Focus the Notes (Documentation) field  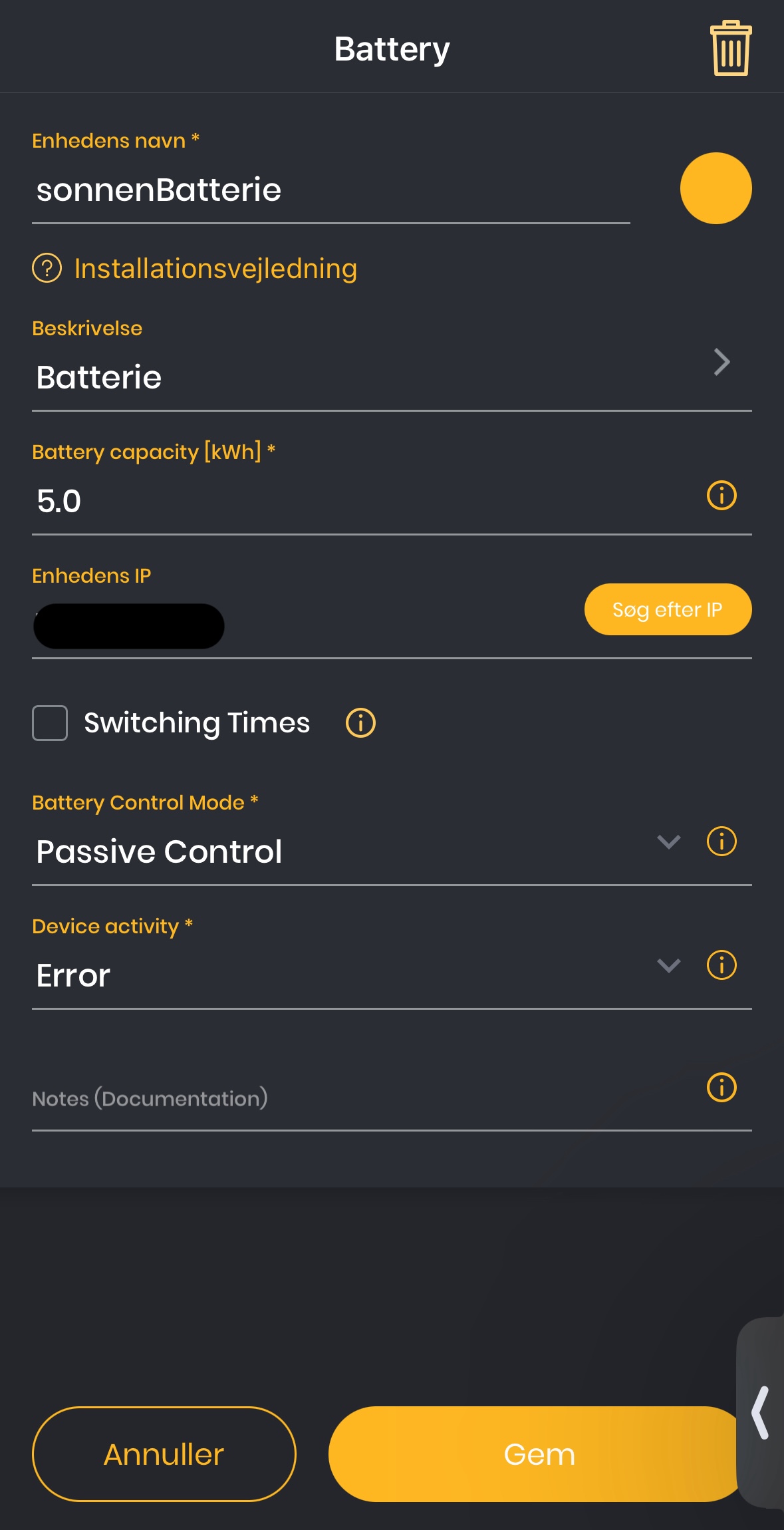click(359, 1098)
